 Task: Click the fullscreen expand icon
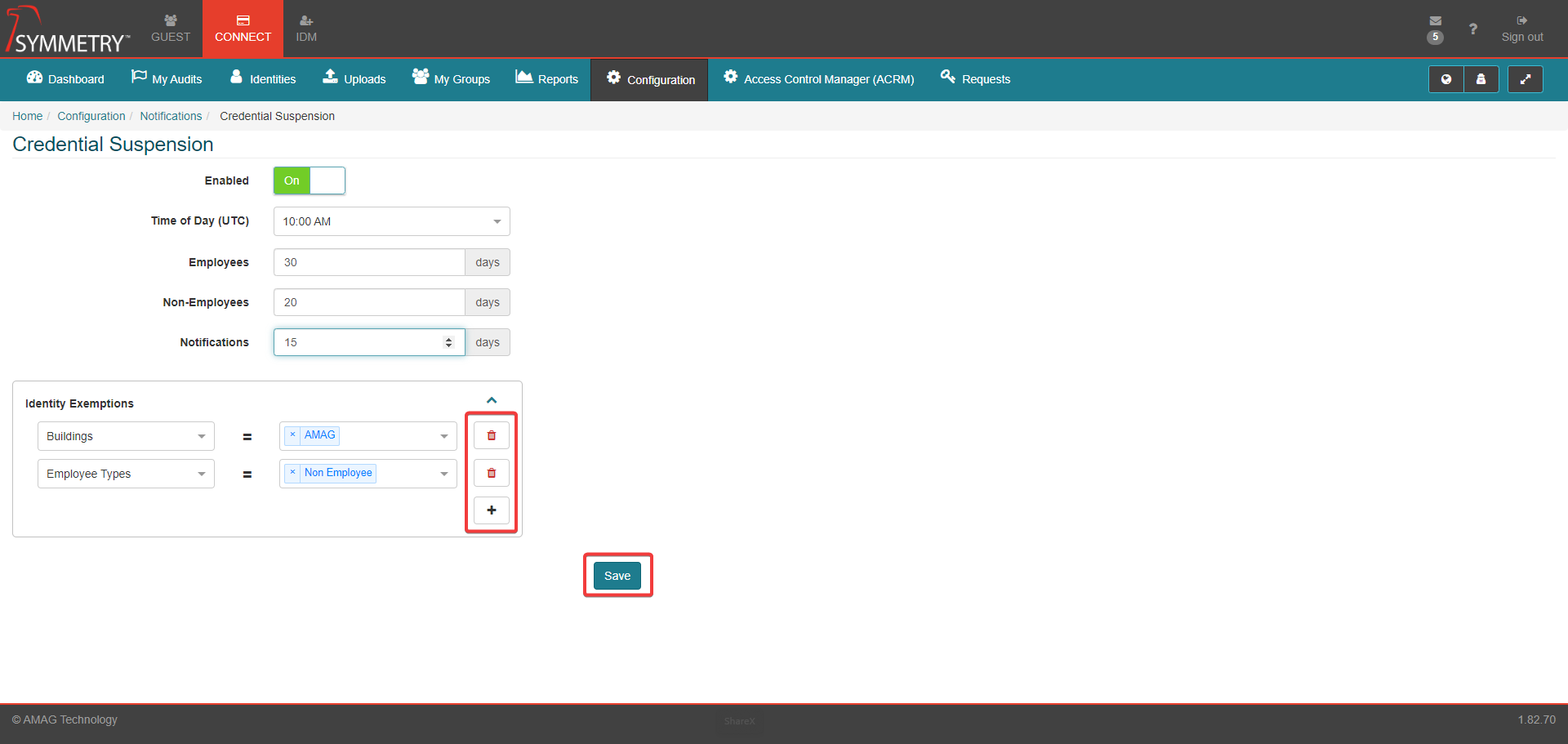1525,79
